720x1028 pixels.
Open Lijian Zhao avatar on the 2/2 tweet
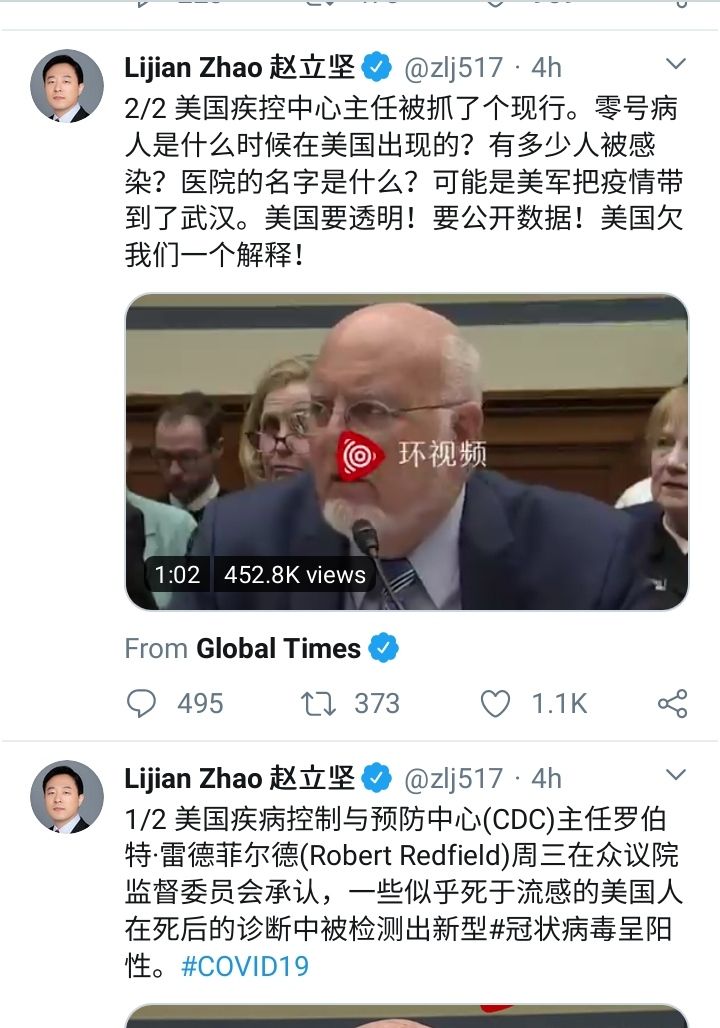point(67,86)
